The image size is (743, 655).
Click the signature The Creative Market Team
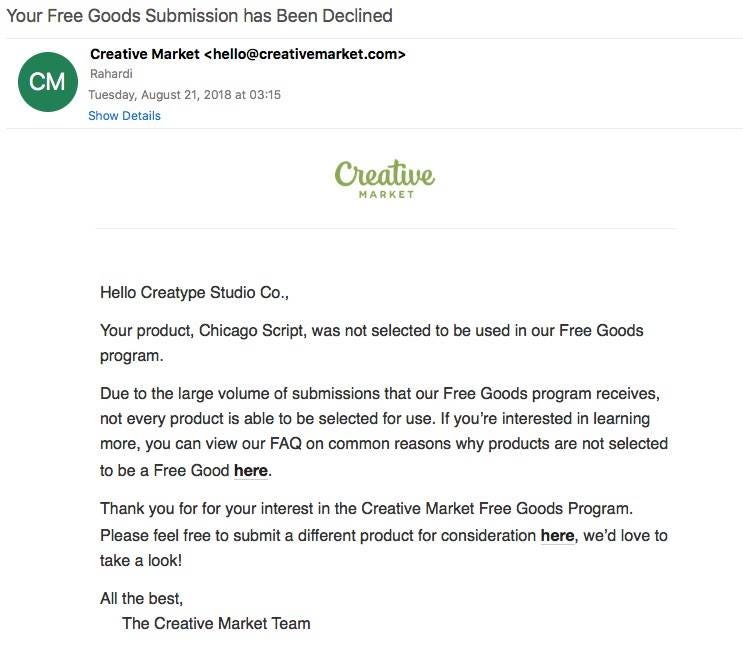tap(216, 623)
